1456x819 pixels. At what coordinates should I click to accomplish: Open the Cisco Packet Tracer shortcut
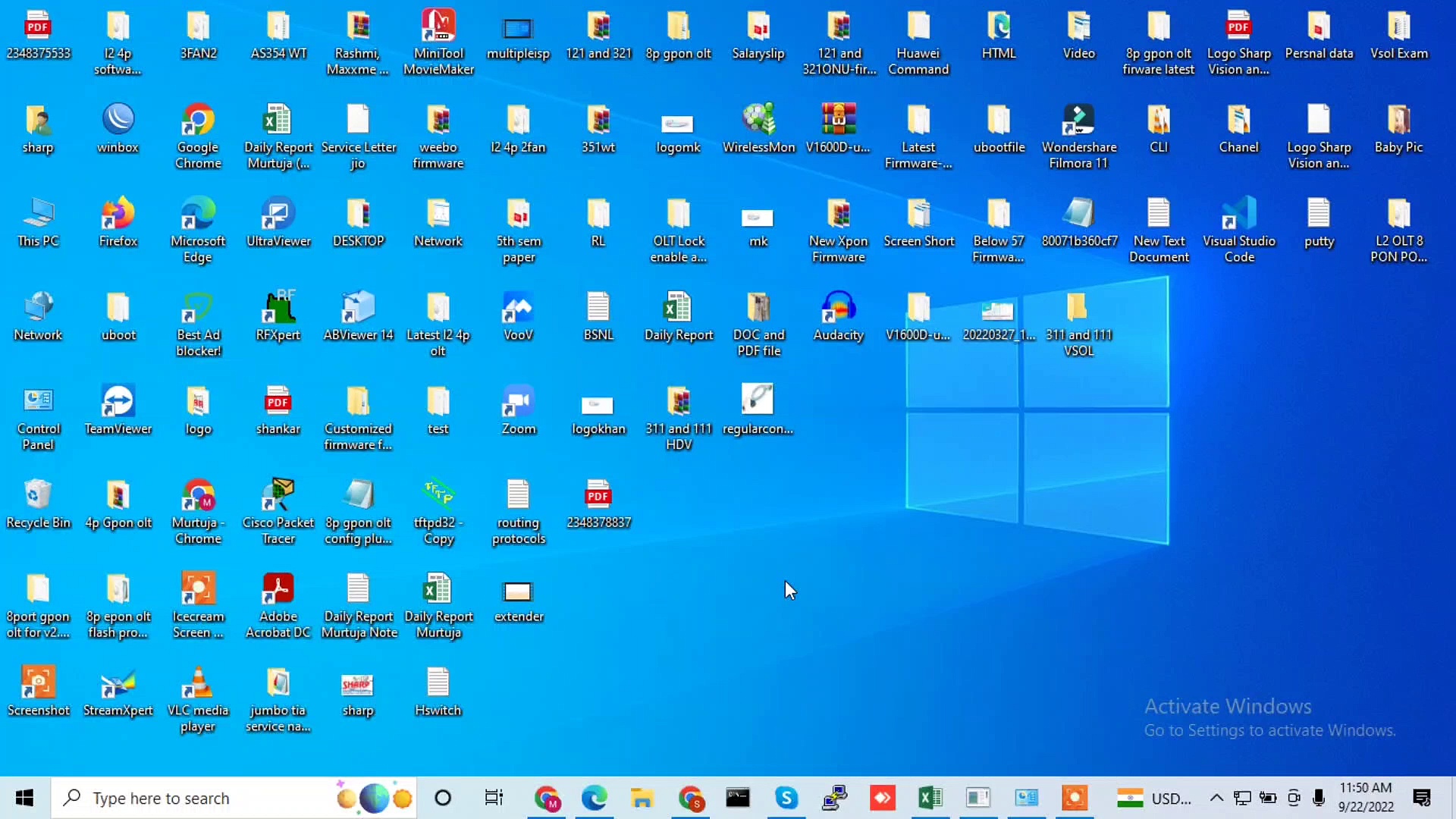278,497
